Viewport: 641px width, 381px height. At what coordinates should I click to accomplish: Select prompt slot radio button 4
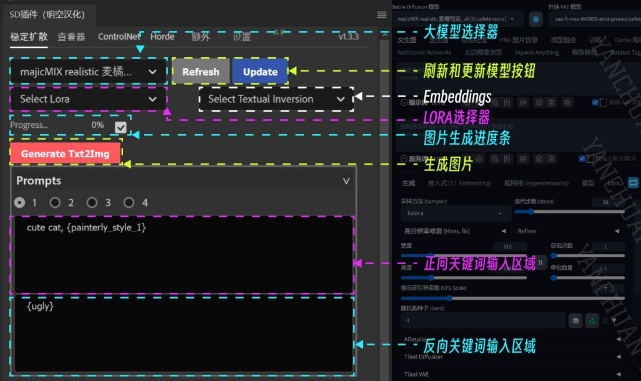pos(129,202)
